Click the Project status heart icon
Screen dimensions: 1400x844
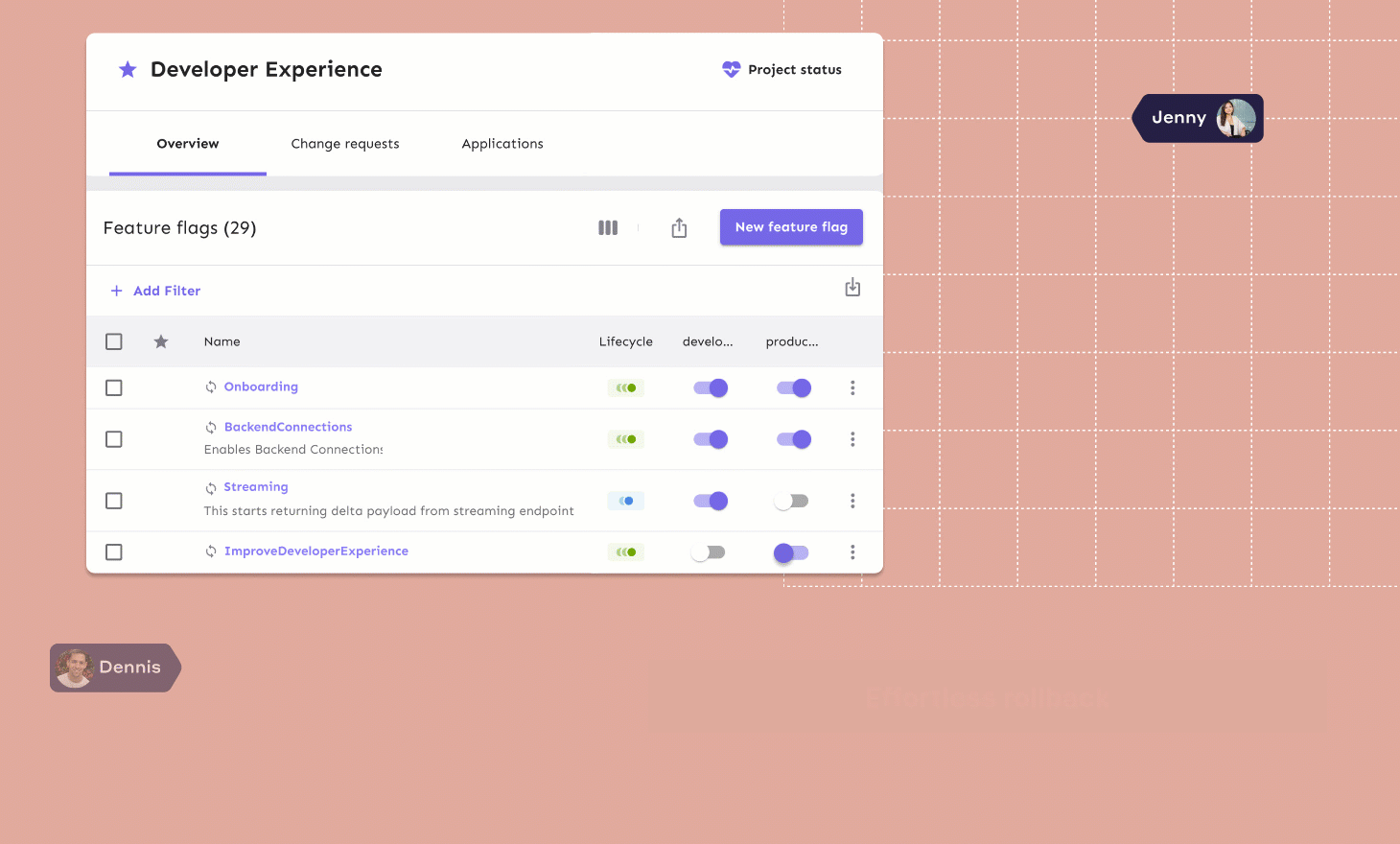click(732, 69)
